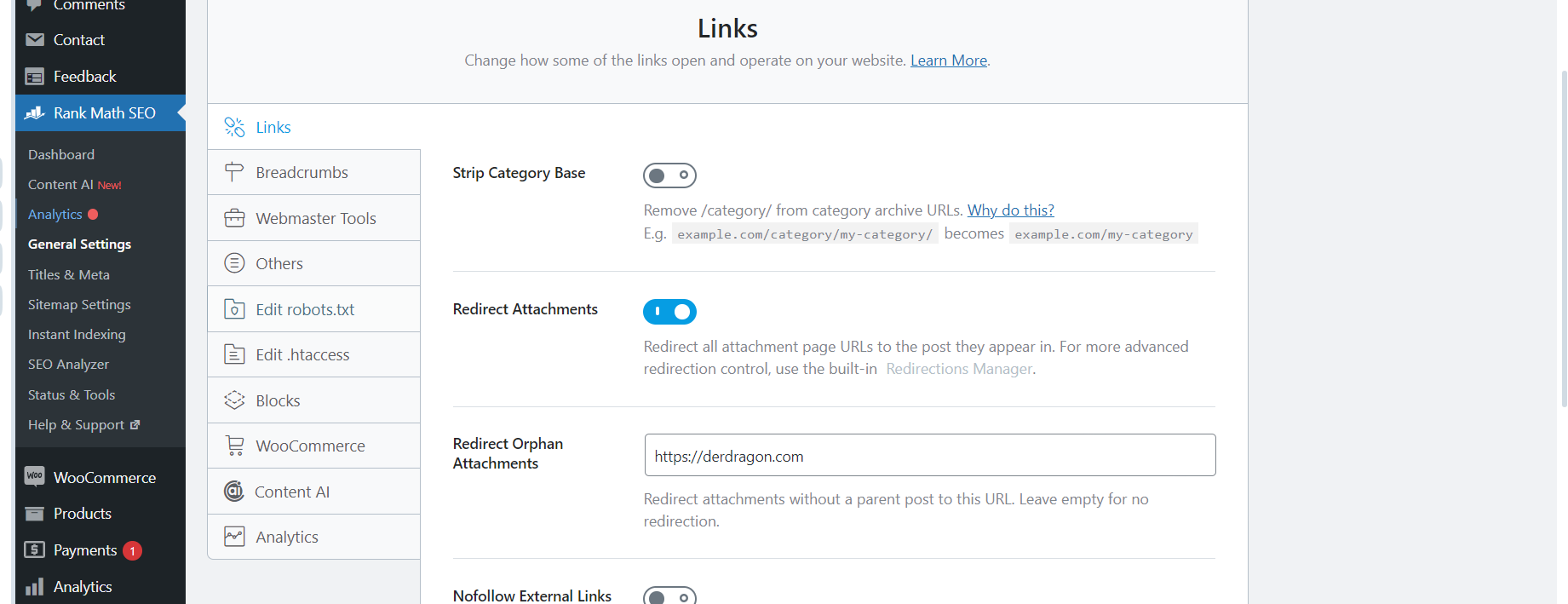
Task: Open Sitemap Settings in the sidebar
Action: (79, 304)
